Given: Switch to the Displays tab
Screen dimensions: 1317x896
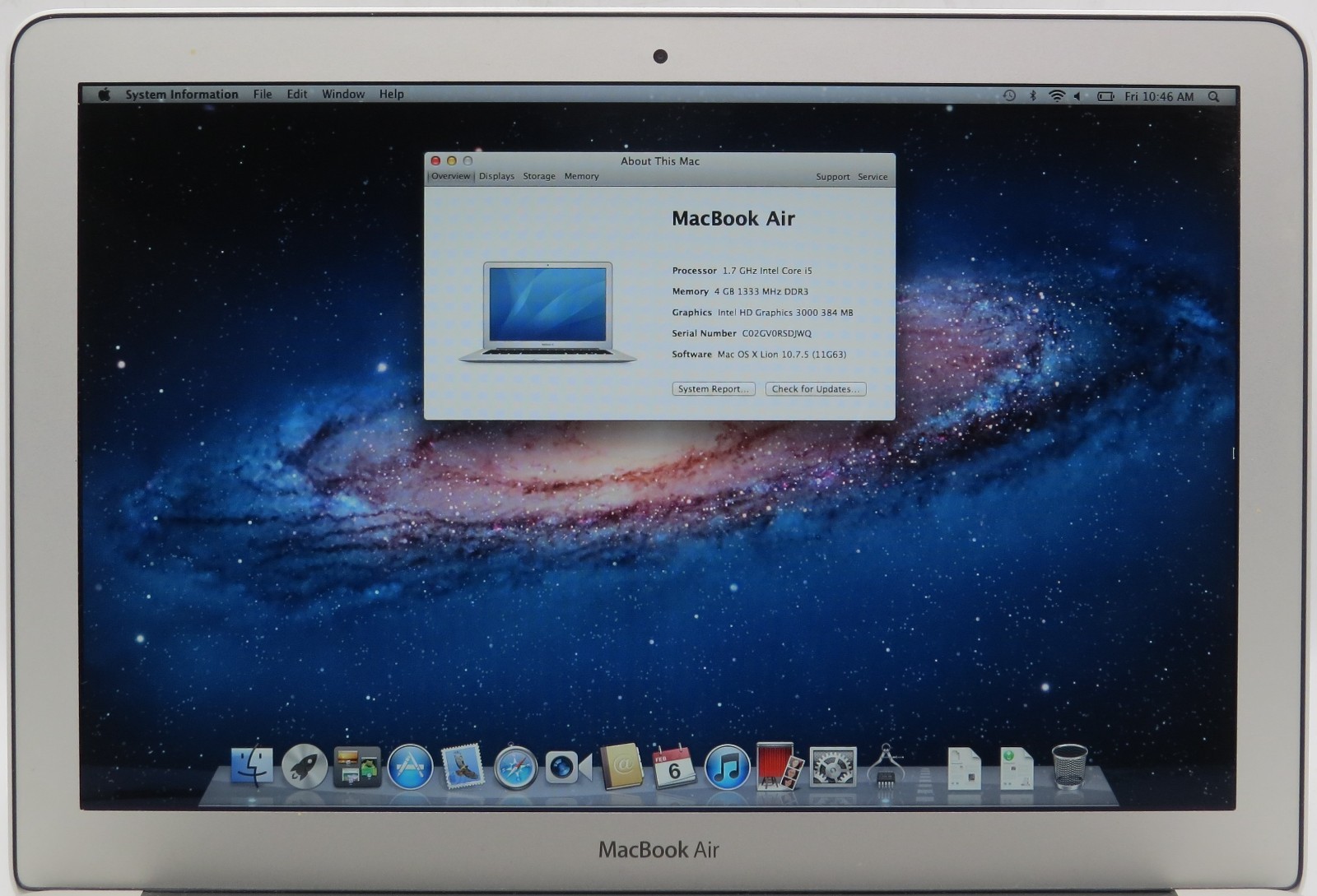Looking at the screenshot, I should (496, 176).
